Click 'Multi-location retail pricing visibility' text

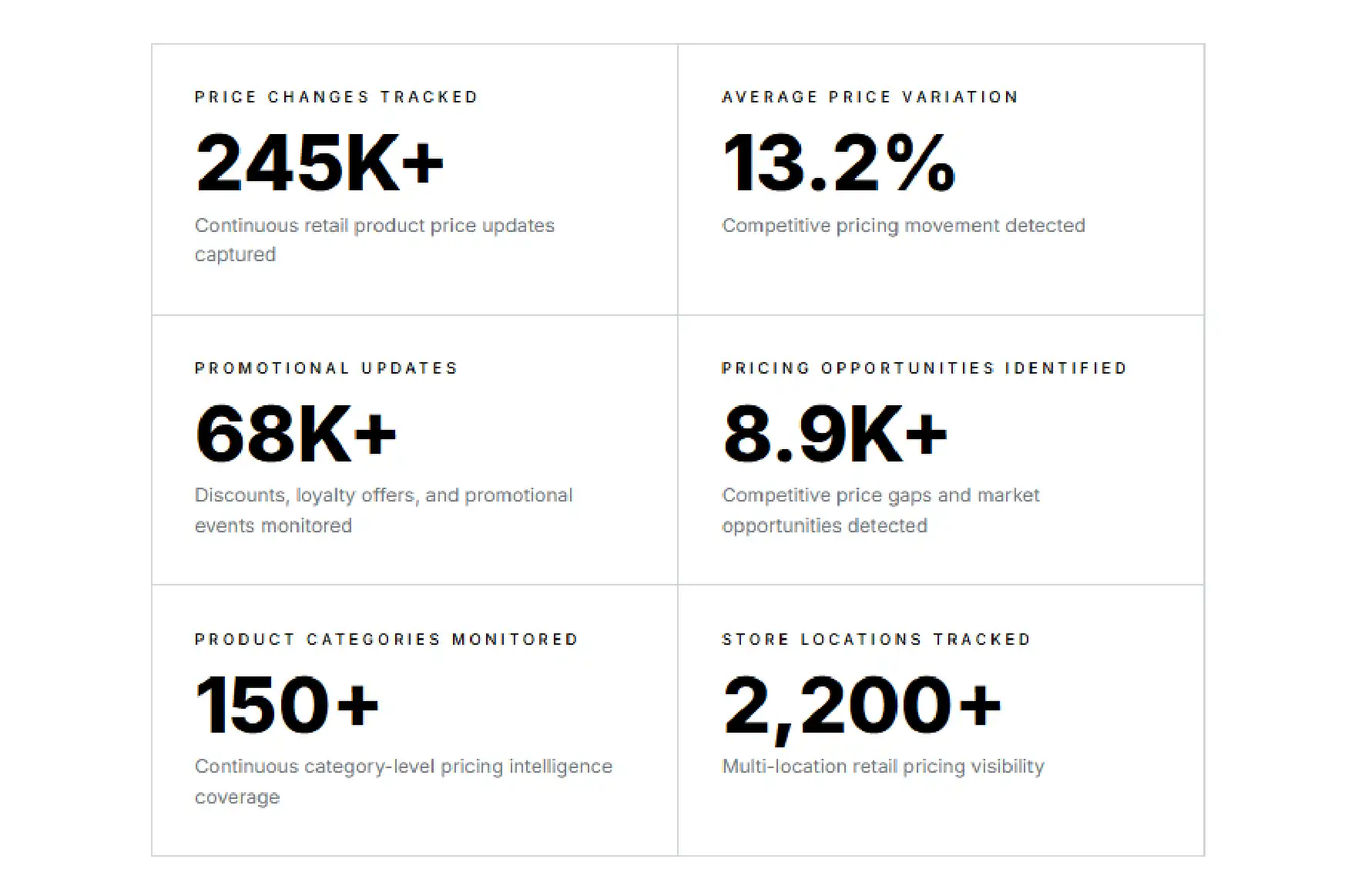click(x=883, y=767)
